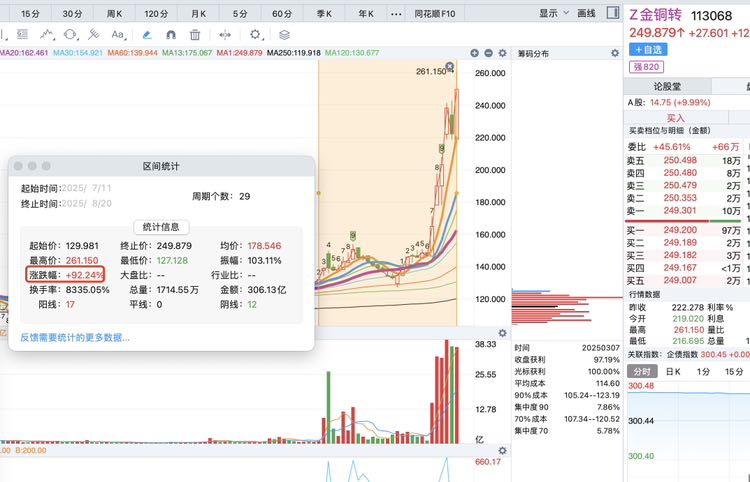Add stock via +自选 button
The width and height of the screenshot is (750, 482).
pos(648,49)
